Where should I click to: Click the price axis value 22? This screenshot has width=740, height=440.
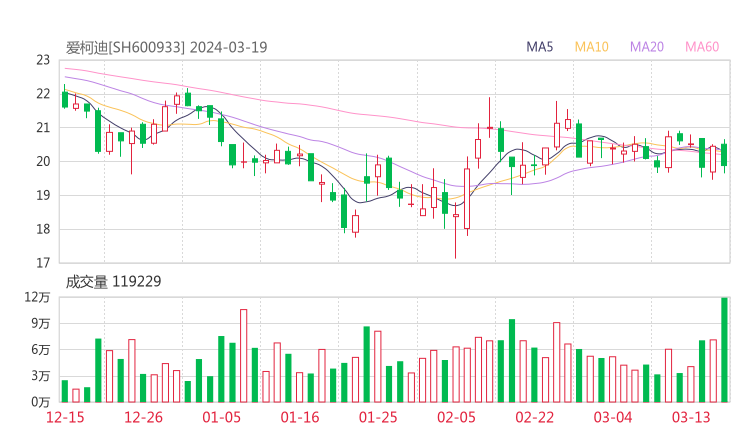(x=43, y=94)
